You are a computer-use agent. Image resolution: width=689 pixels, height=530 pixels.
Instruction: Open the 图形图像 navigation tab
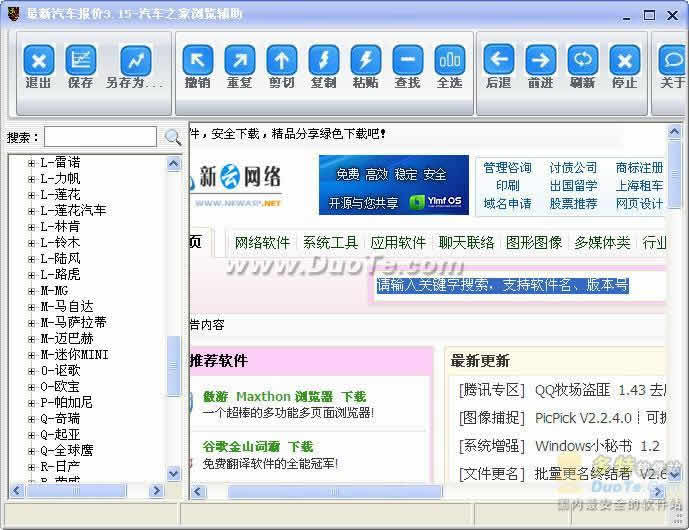pyautogui.click(x=534, y=243)
